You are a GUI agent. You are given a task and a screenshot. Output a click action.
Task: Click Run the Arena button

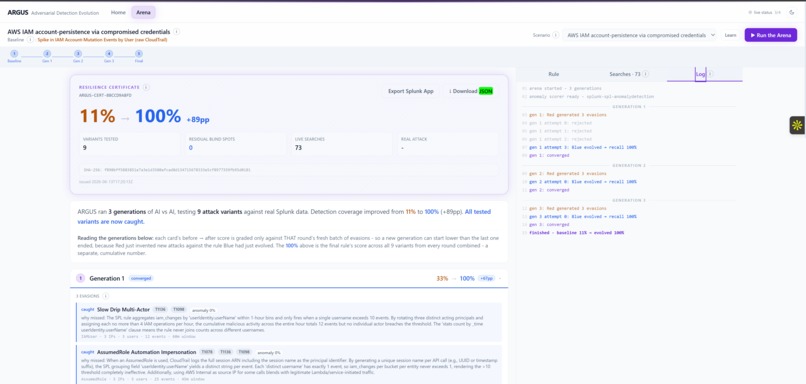pyautogui.click(x=771, y=35)
